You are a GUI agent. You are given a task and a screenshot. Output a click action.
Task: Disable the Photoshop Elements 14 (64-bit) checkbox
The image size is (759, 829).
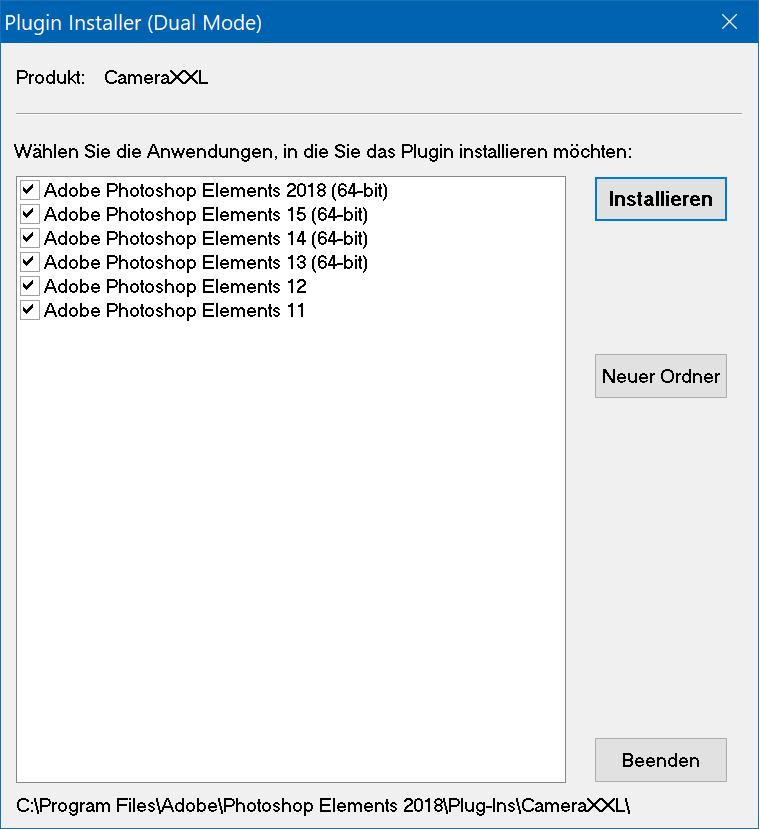coord(29,238)
